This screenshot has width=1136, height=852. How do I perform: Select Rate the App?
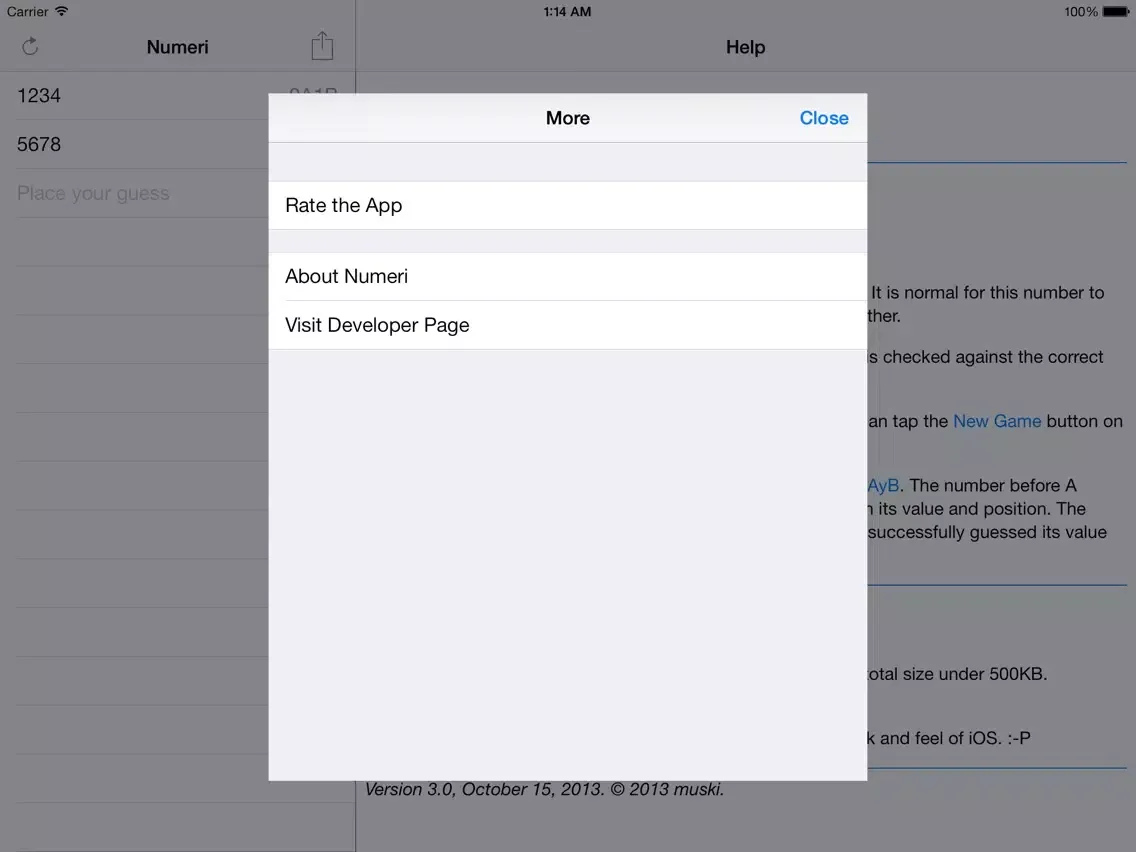(343, 205)
